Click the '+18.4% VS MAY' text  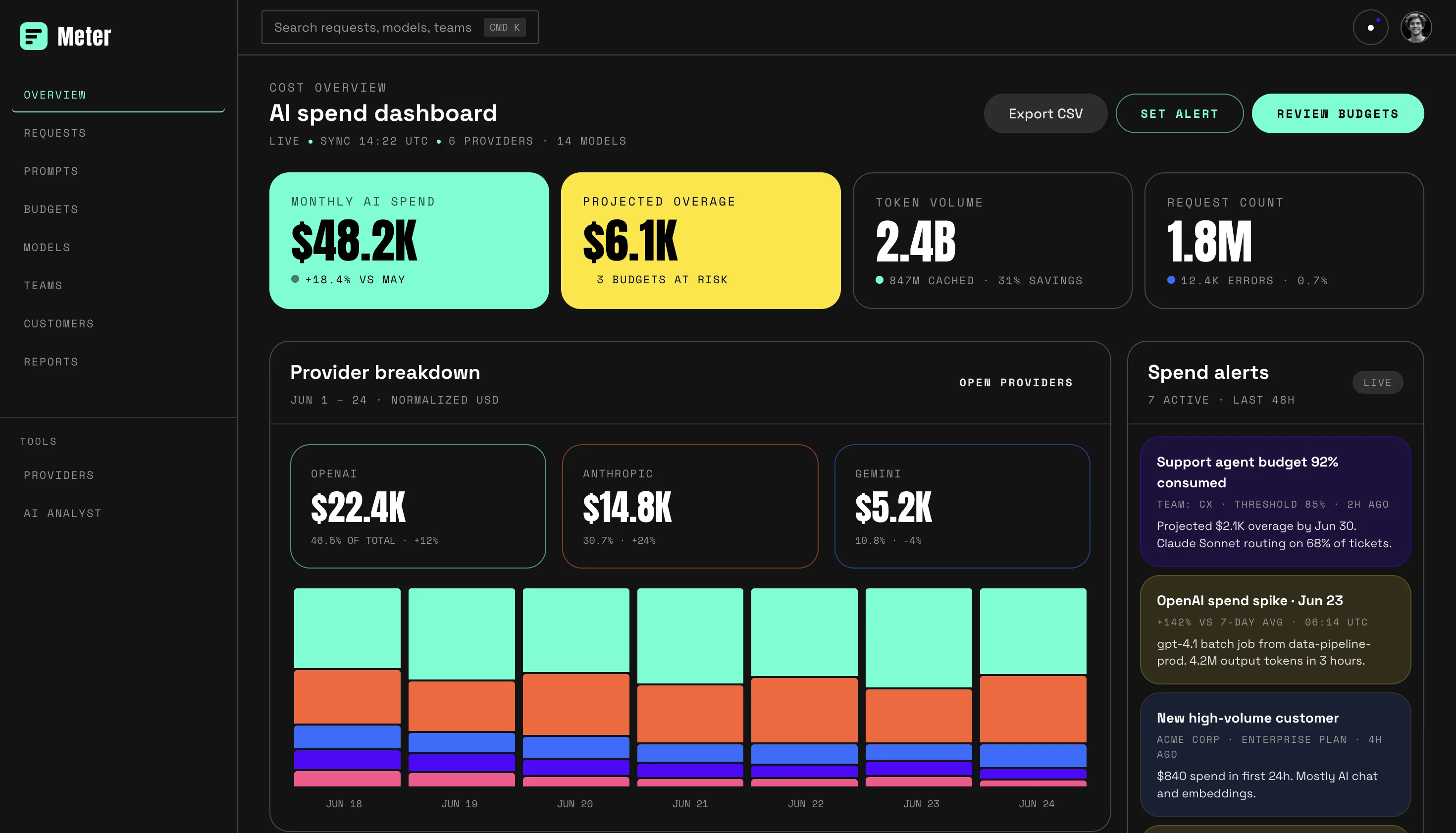pyautogui.click(x=355, y=280)
